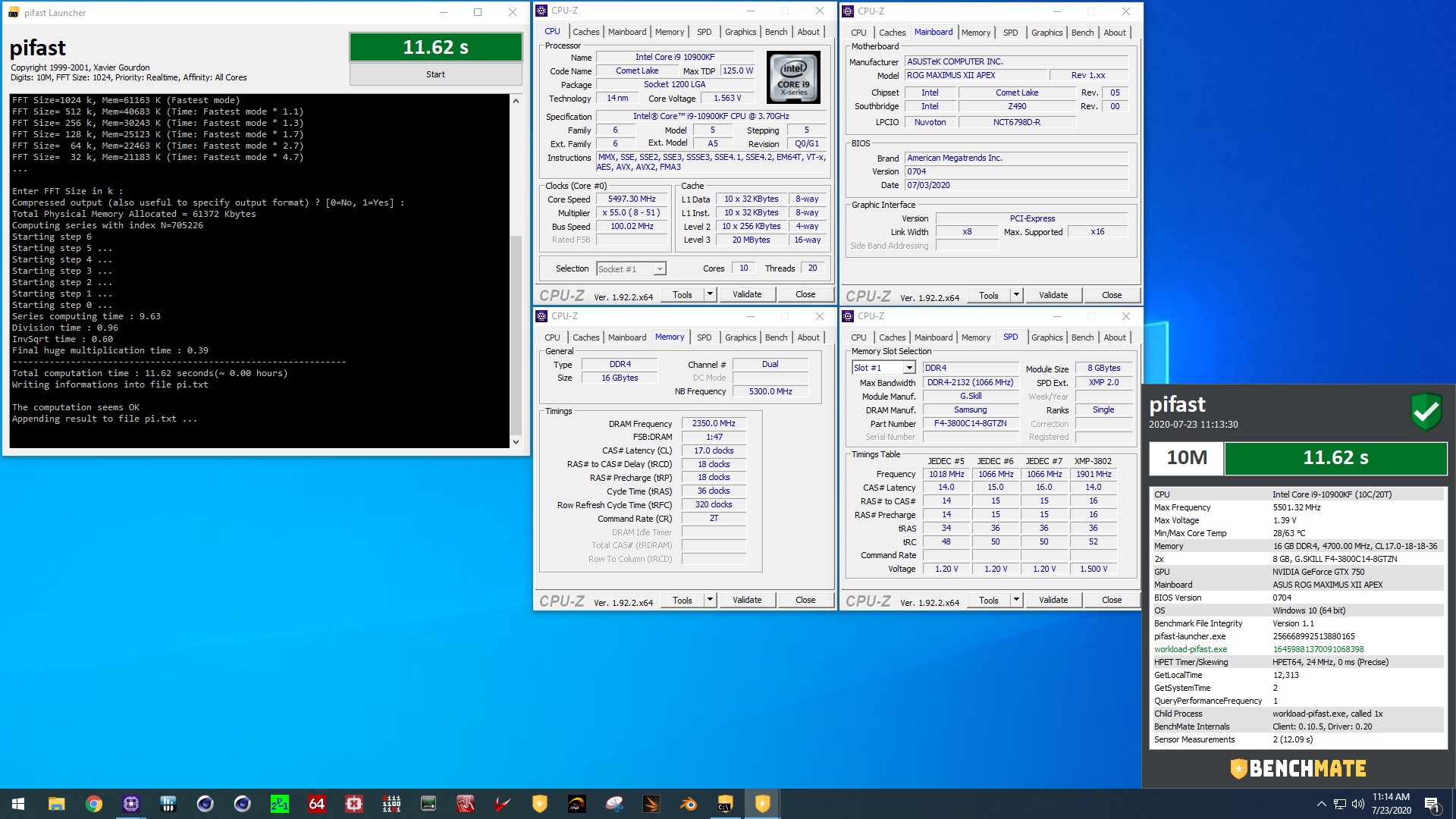1456x819 pixels.
Task: Click DRAM Frequency value 2350.0 MHz
Action: coord(714,423)
